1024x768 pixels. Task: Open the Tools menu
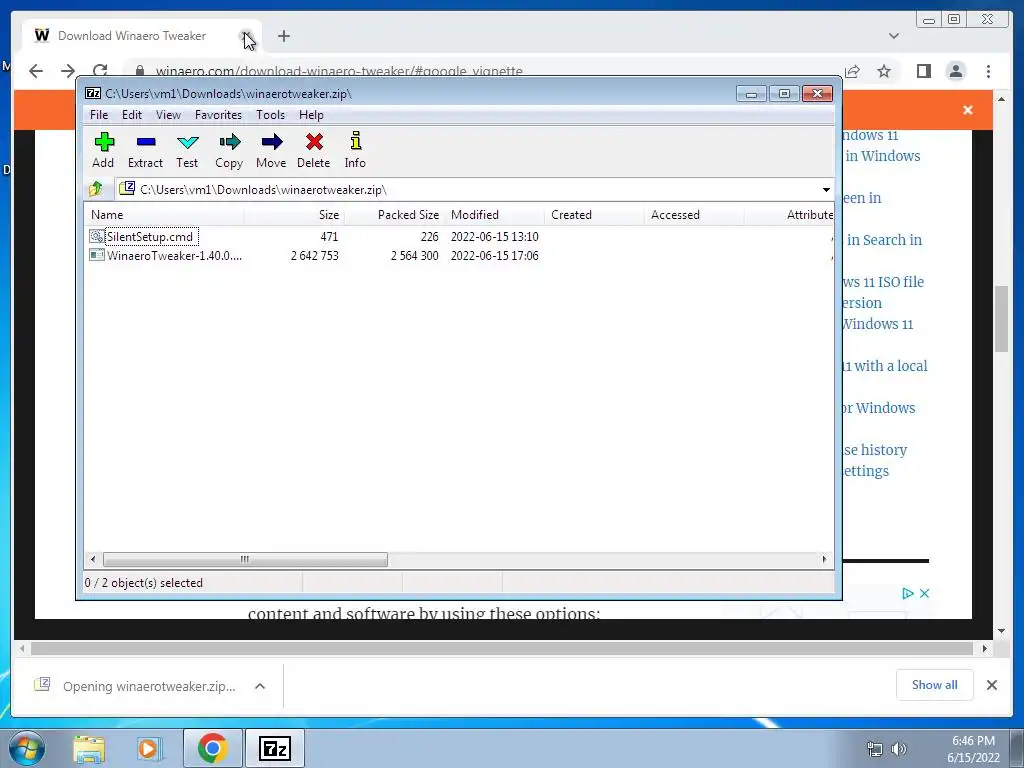270,115
